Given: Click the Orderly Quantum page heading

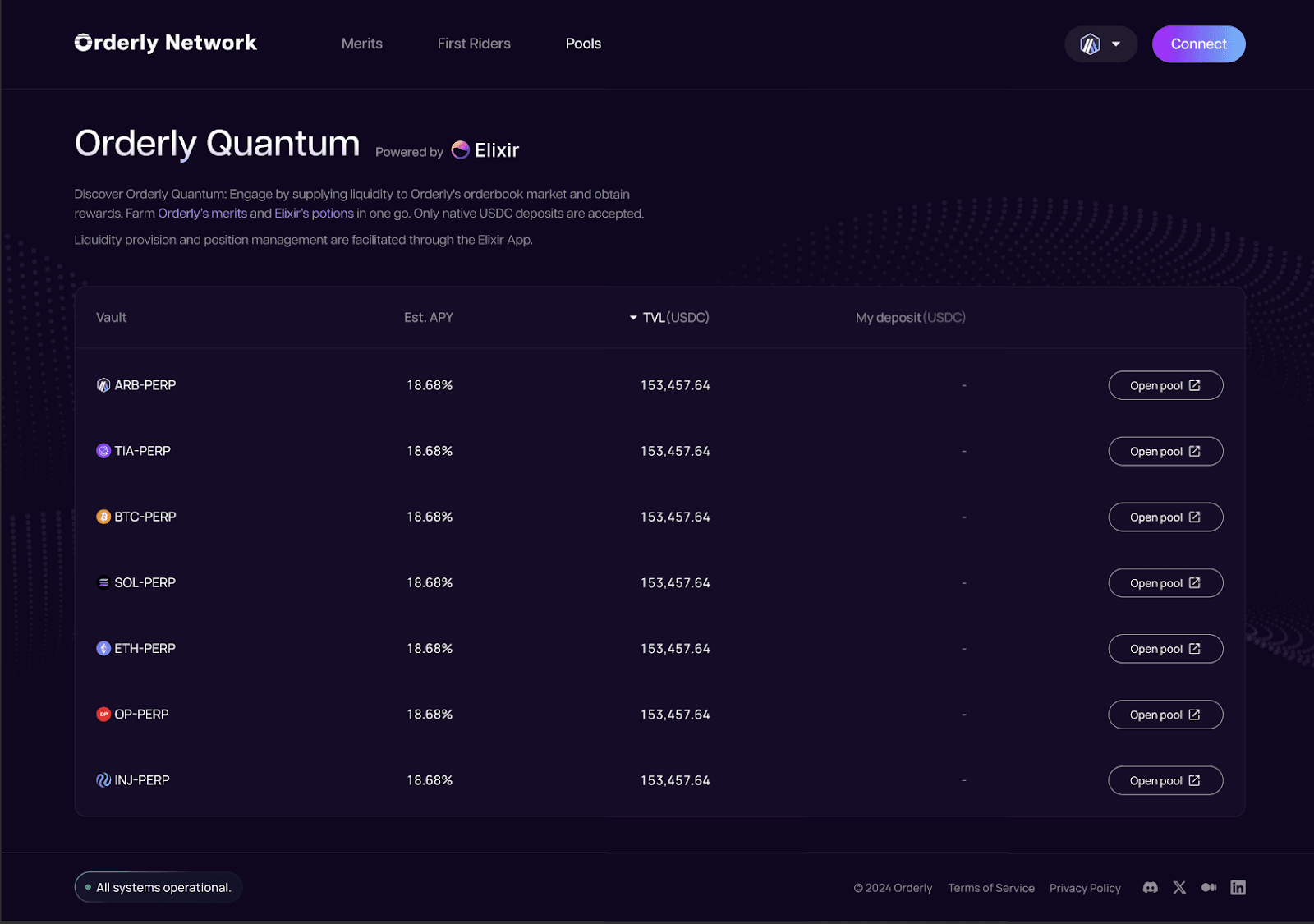Looking at the screenshot, I should coord(218,143).
